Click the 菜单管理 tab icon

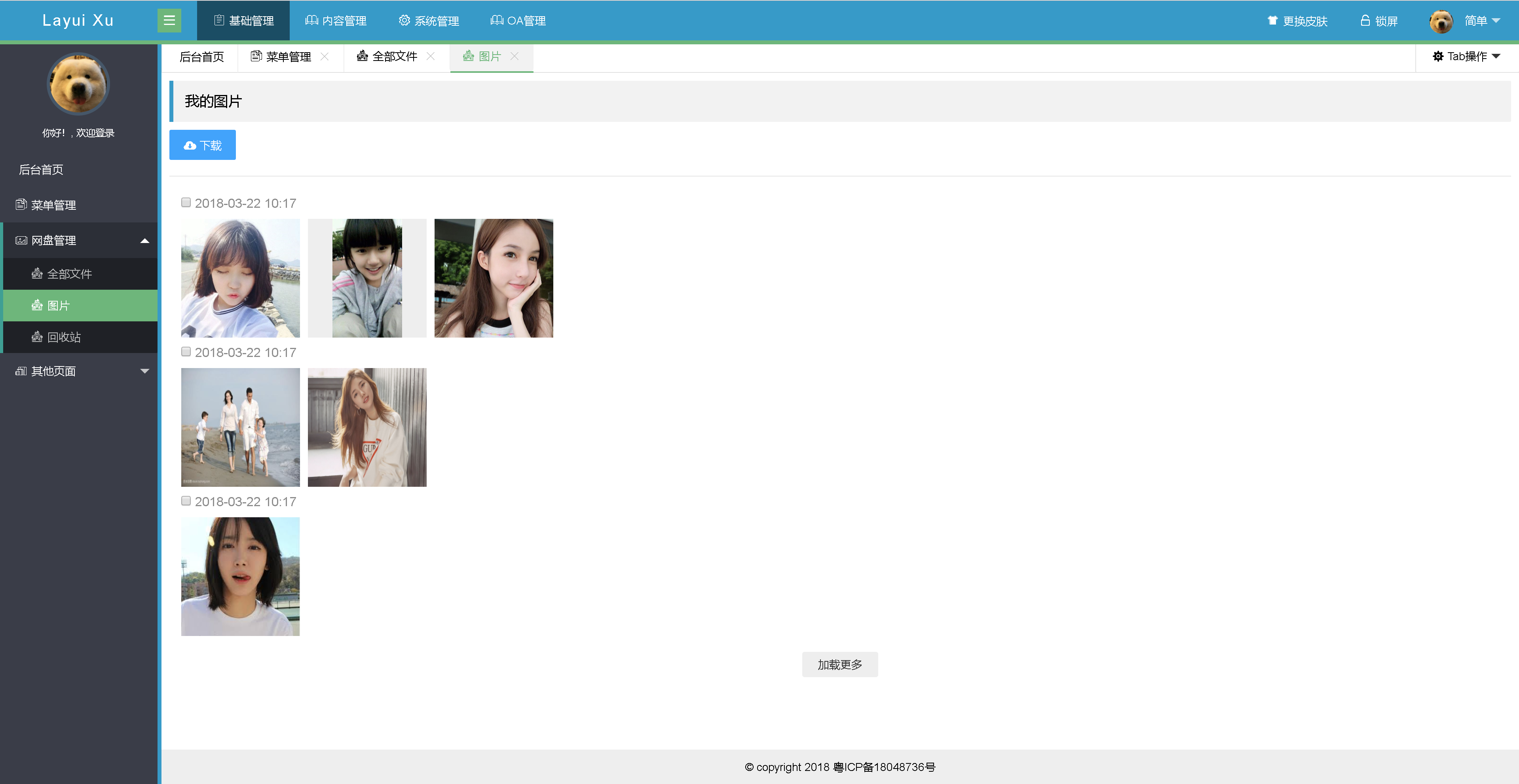pyautogui.click(x=256, y=56)
